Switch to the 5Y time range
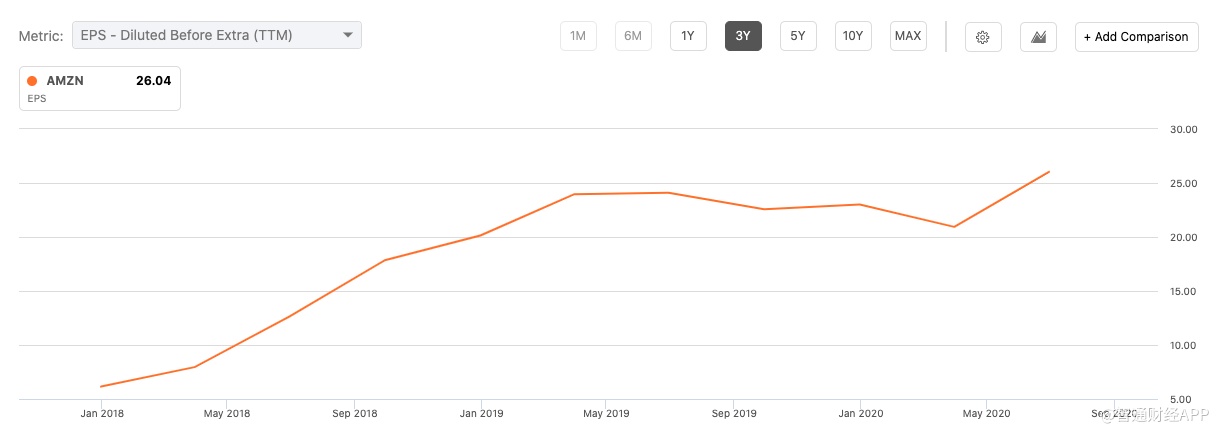Viewport: 1219px width, 434px height. coord(798,36)
